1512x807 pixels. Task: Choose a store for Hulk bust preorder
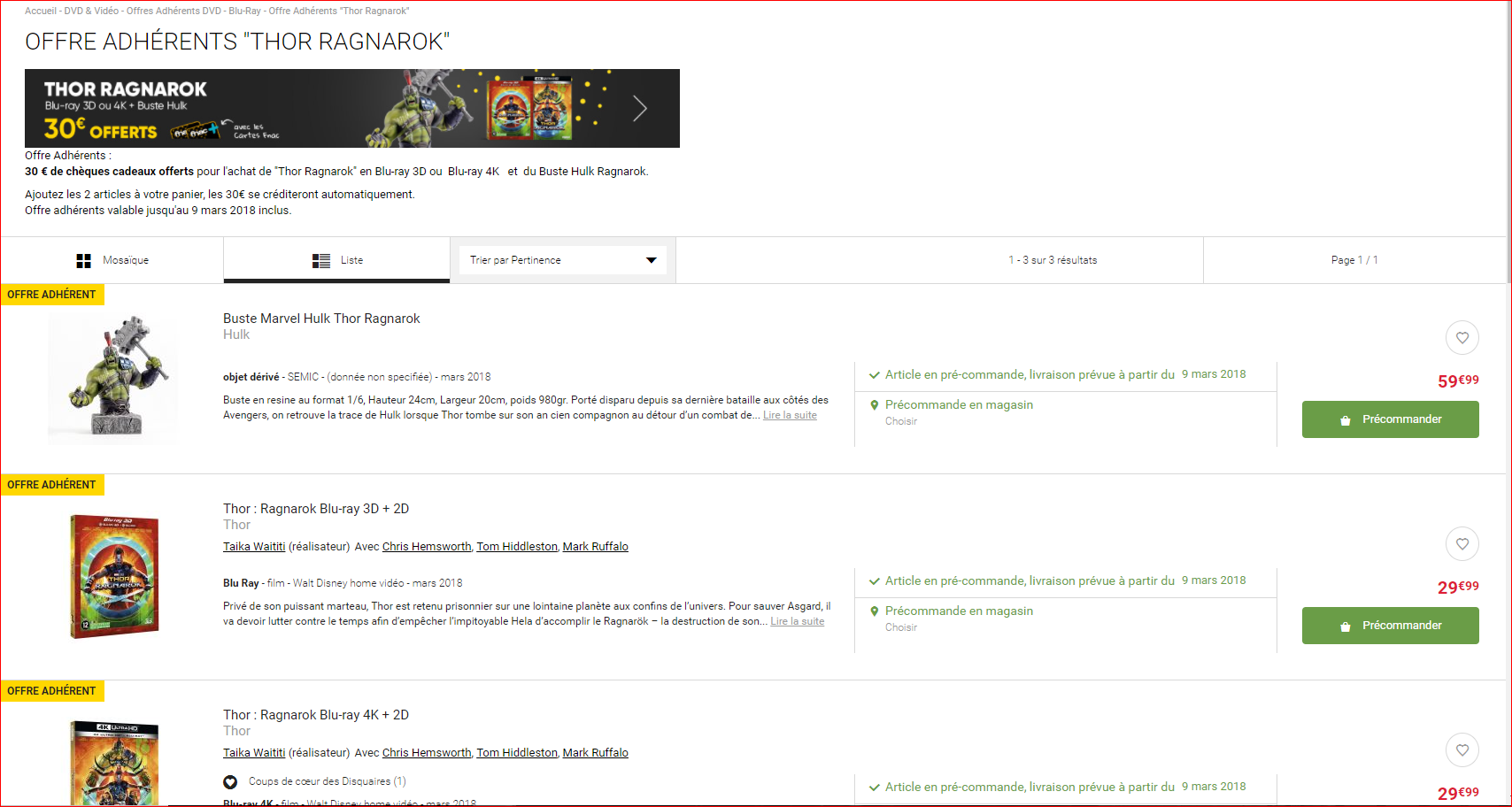901,421
